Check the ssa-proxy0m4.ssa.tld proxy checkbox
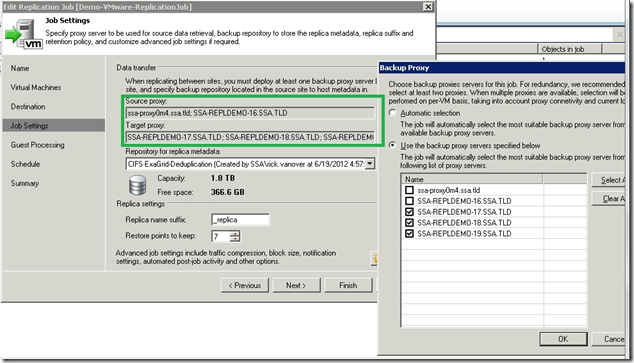This screenshot has height=363, width=634. pos(409,190)
